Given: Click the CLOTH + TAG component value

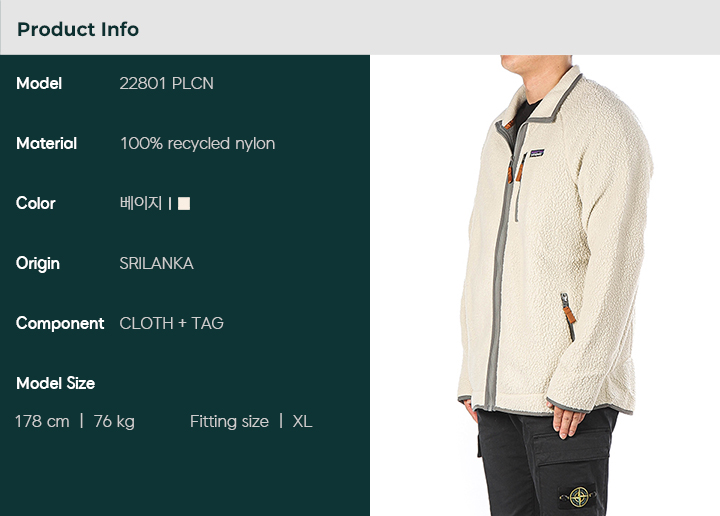Looking at the screenshot, I should [171, 324].
